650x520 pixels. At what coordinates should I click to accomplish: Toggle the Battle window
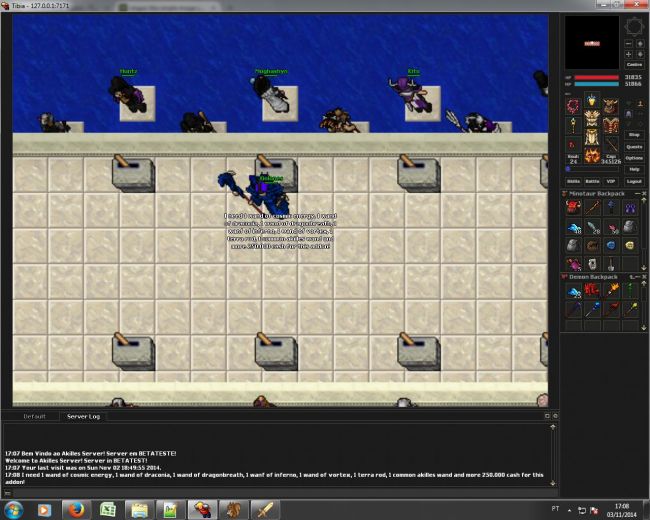click(592, 181)
